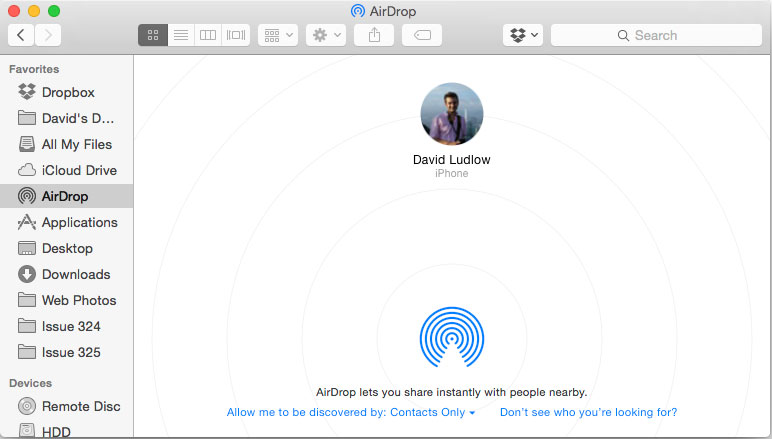Close the window with the red button
The image size is (772, 439).
click(x=14, y=11)
